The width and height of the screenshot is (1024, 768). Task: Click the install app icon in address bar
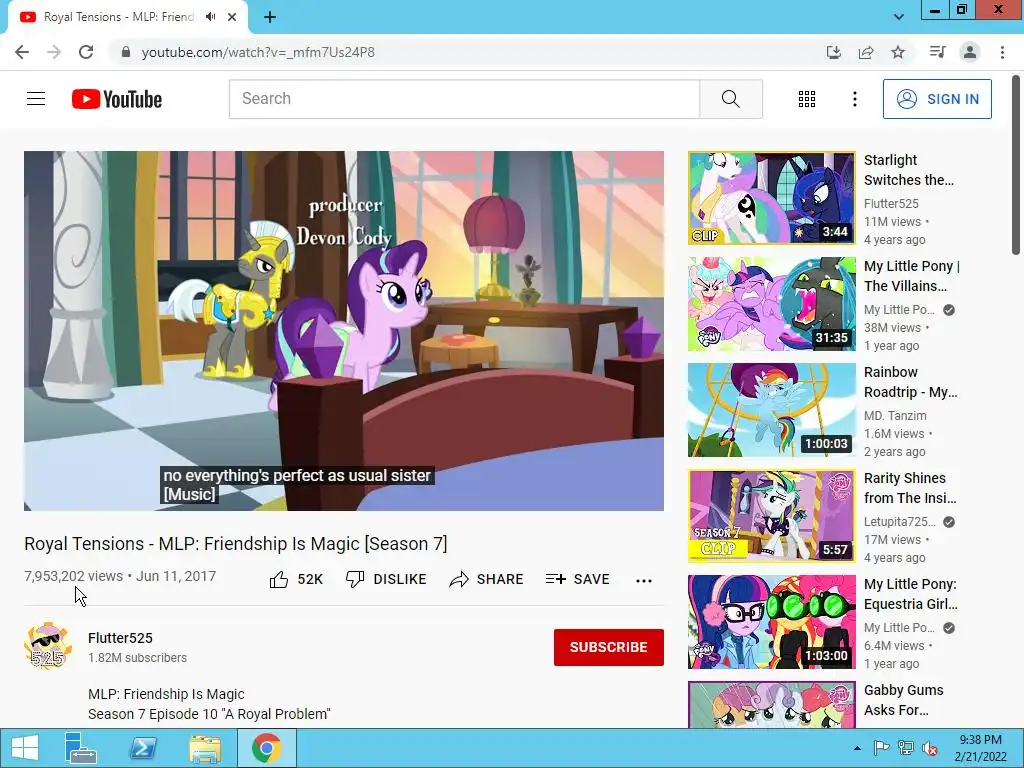click(833, 52)
